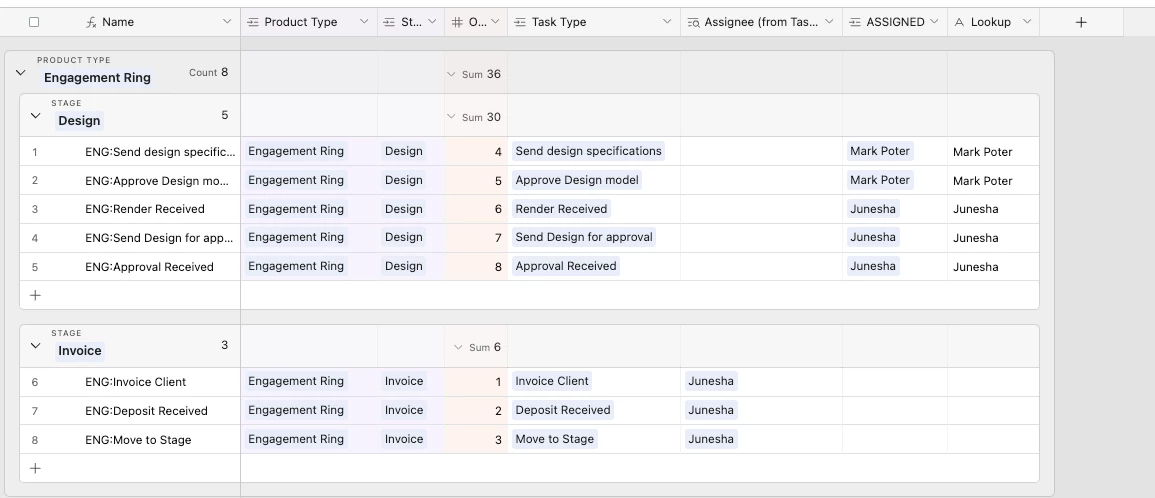
Task: Collapse the Design stage group
Action: tap(35, 116)
